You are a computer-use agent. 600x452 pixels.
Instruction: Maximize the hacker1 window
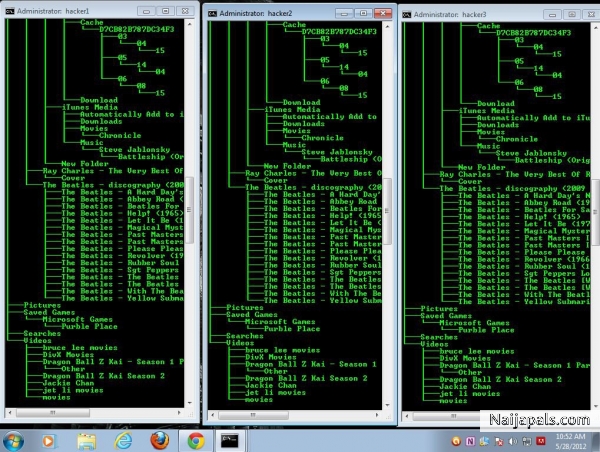(166, 11)
